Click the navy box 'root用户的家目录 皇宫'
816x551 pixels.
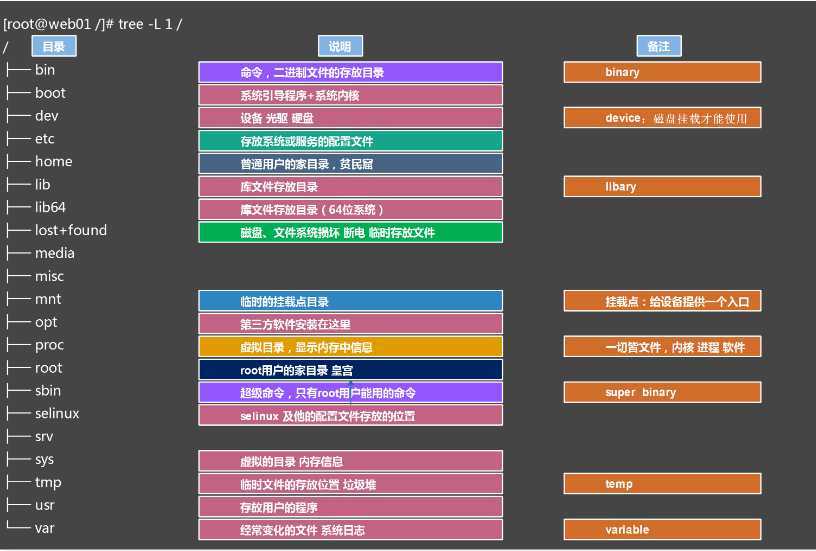point(350,370)
